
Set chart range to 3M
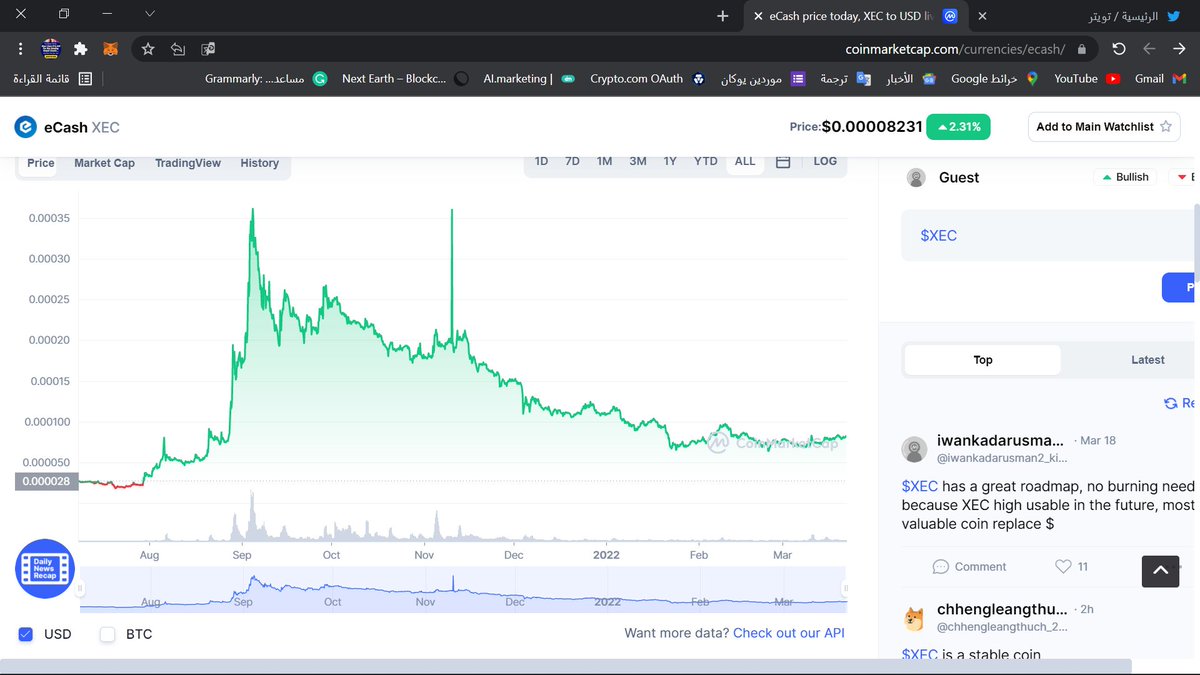tap(638, 161)
